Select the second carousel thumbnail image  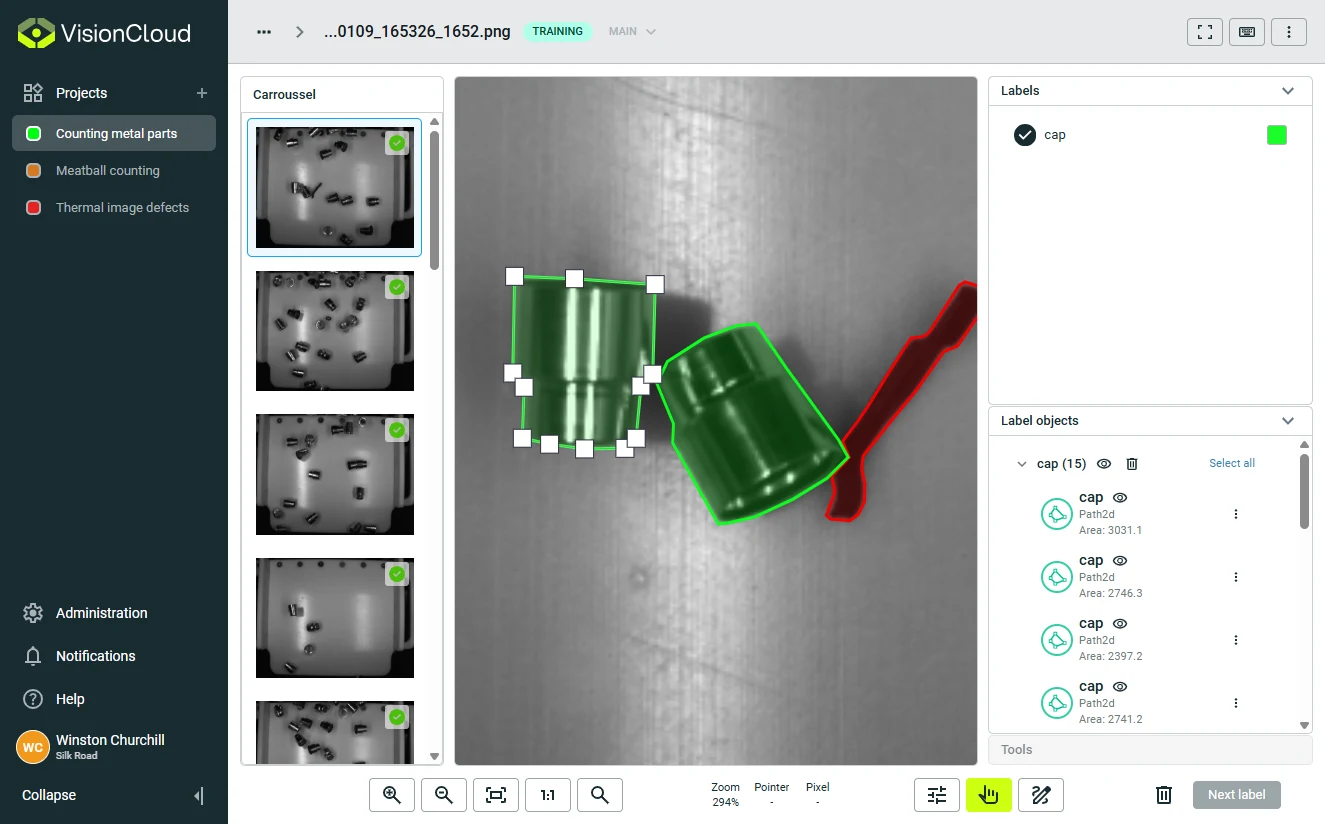tap(335, 331)
